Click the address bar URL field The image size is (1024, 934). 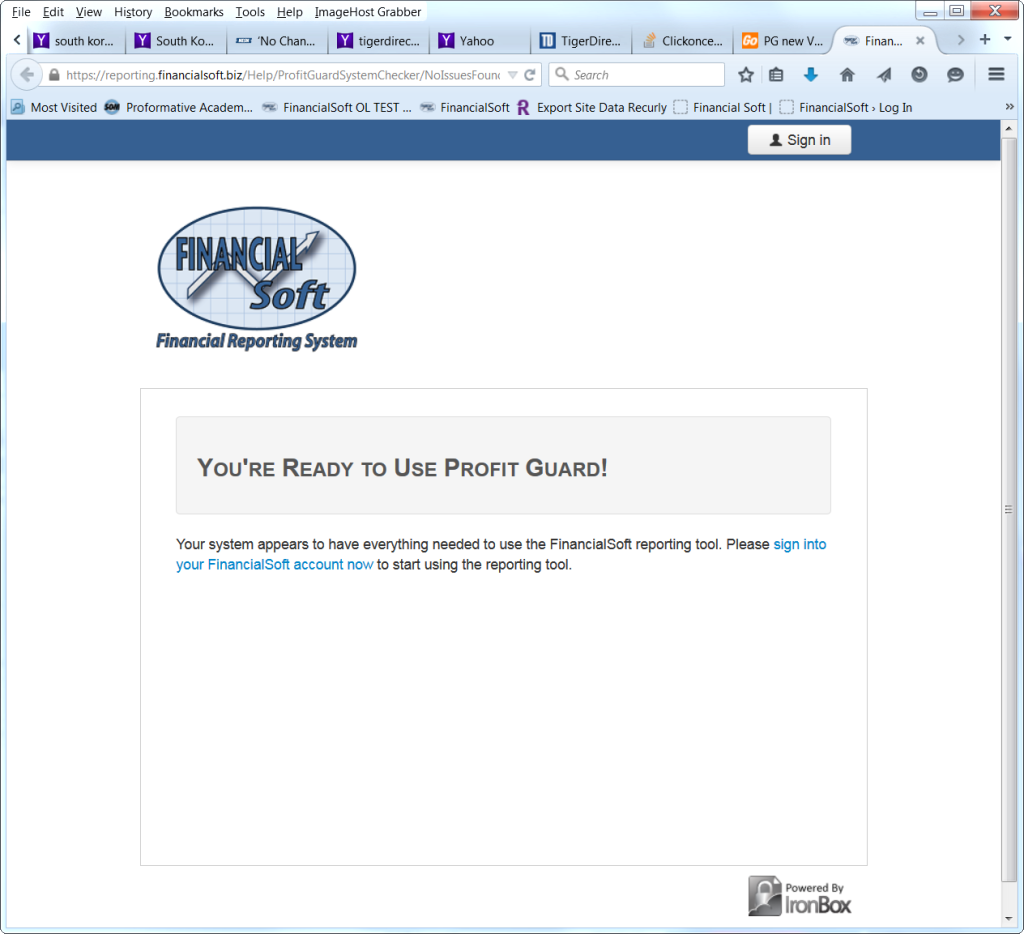(x=283, y=75)
